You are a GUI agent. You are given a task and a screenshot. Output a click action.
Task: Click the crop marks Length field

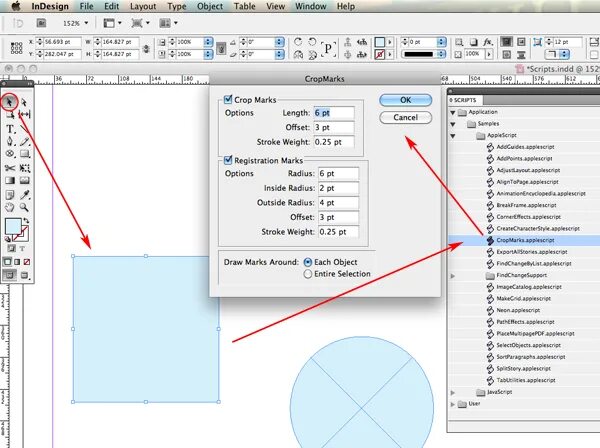334,113
